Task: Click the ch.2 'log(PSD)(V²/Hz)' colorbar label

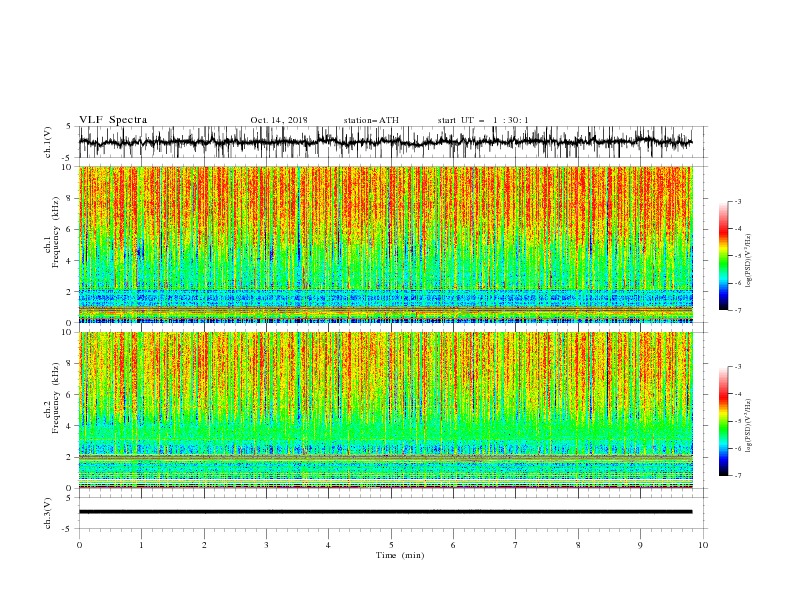Action: (x=748, y=426)
